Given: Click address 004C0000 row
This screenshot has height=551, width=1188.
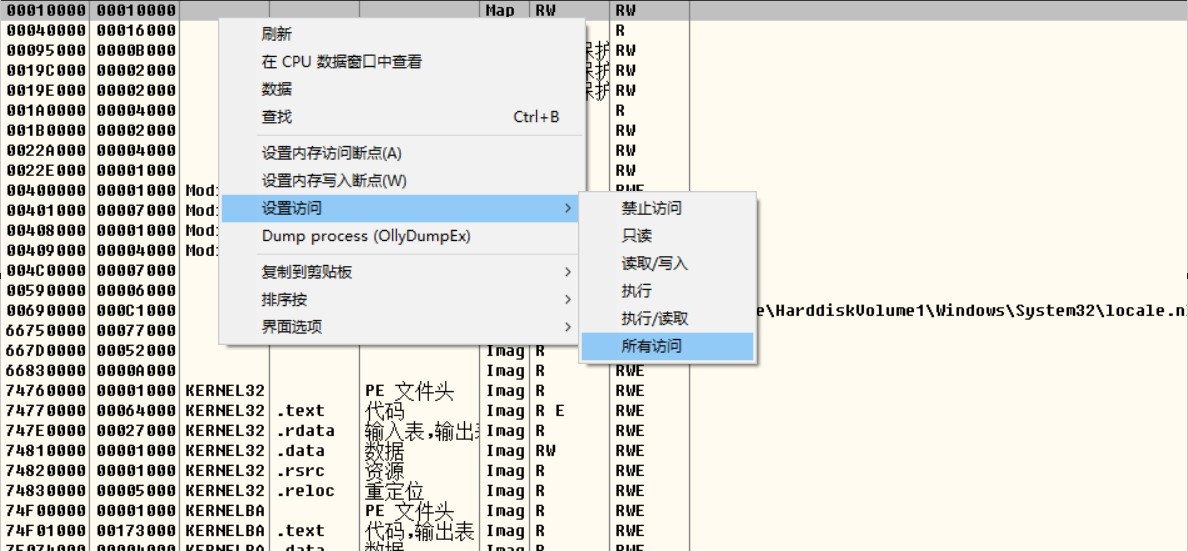Looking at the screenshot, I should click(x=46, y=270).
